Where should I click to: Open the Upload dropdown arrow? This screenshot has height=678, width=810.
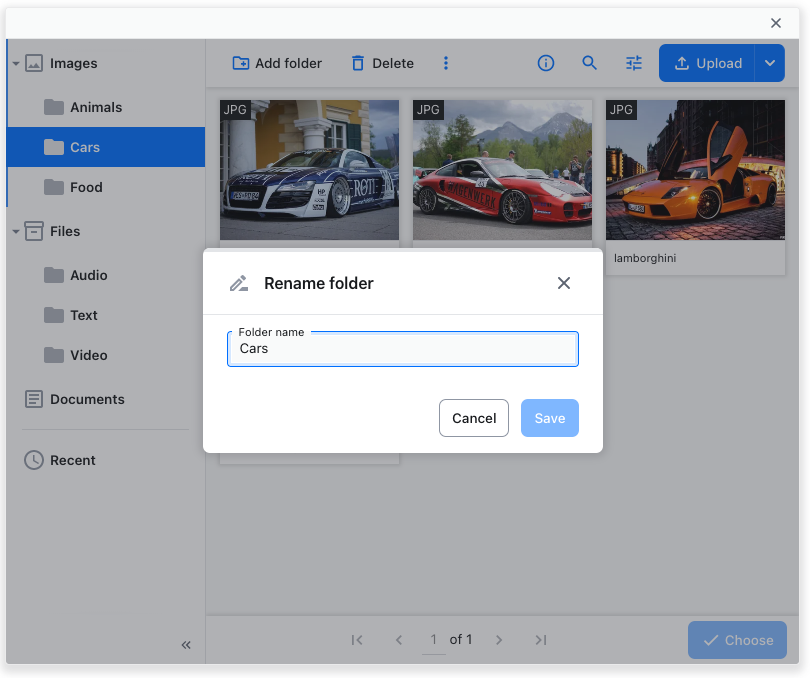click(769, 63)
